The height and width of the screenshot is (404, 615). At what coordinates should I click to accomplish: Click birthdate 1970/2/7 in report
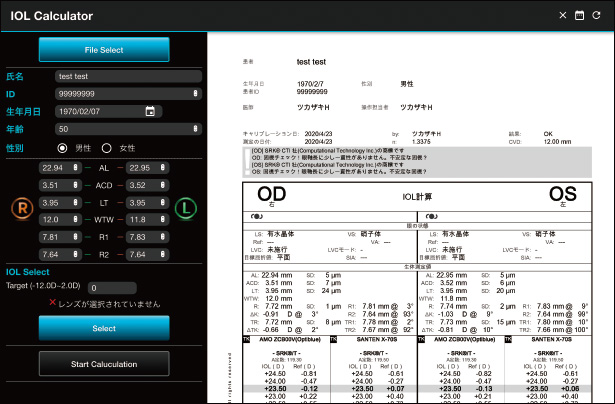310,84
